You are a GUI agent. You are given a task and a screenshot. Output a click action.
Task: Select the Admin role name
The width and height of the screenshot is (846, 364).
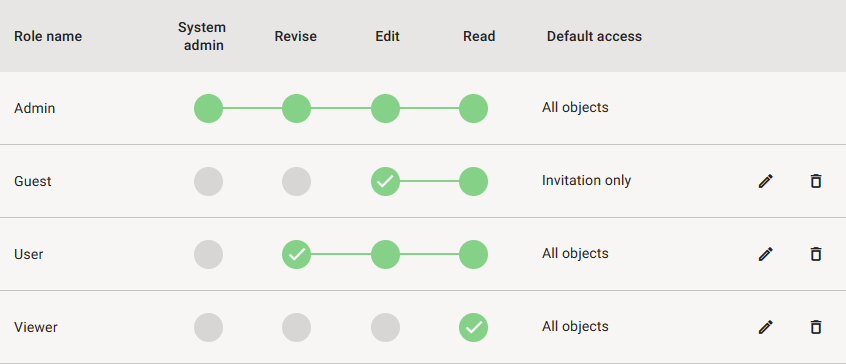35,108
